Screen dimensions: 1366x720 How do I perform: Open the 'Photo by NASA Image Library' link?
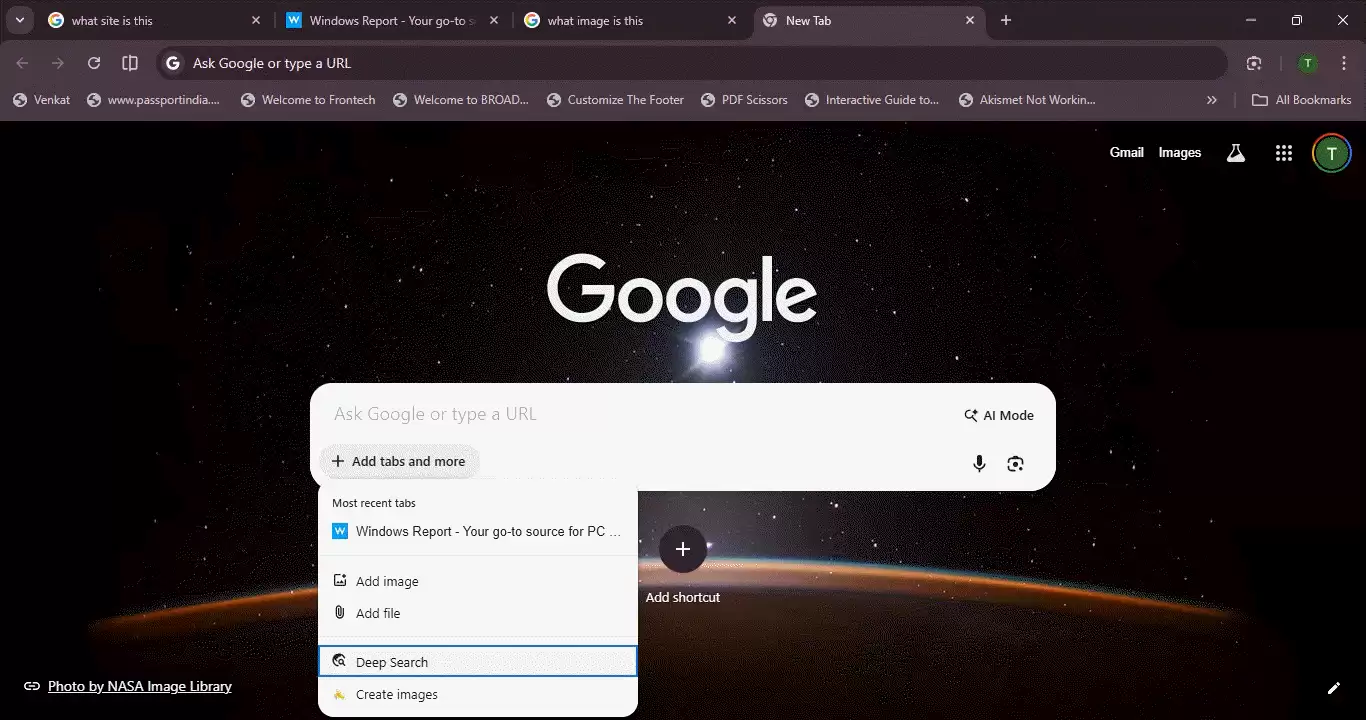(x=139, y=686)
